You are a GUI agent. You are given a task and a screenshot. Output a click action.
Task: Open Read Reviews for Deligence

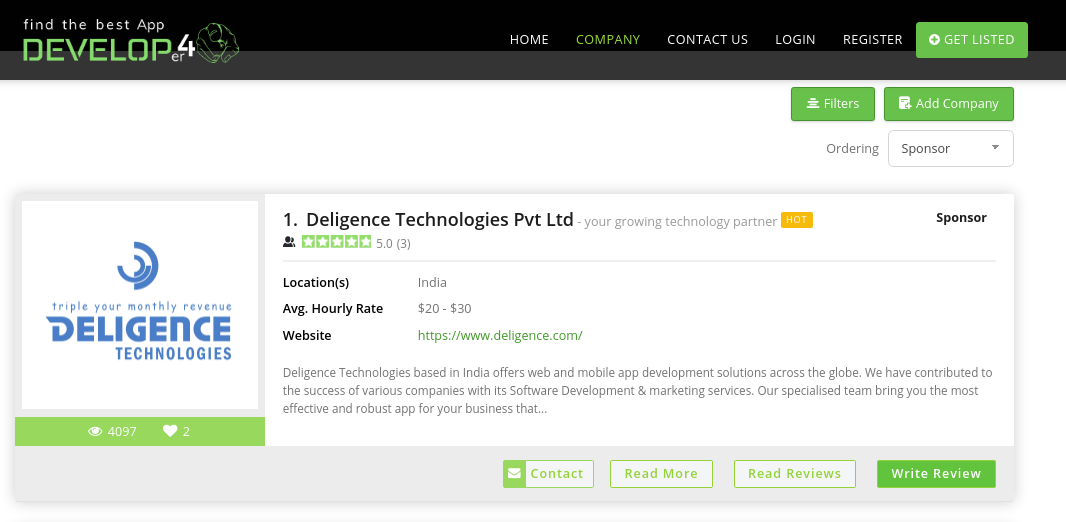(x=795, y=474)
